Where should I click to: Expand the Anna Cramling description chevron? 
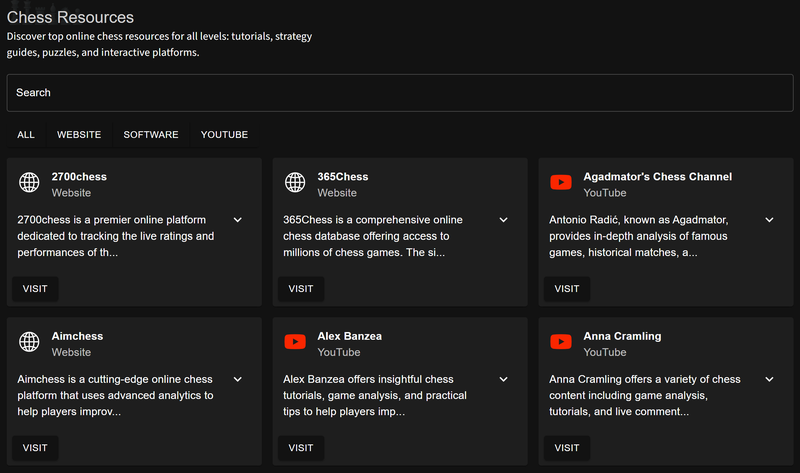(770, 380)
